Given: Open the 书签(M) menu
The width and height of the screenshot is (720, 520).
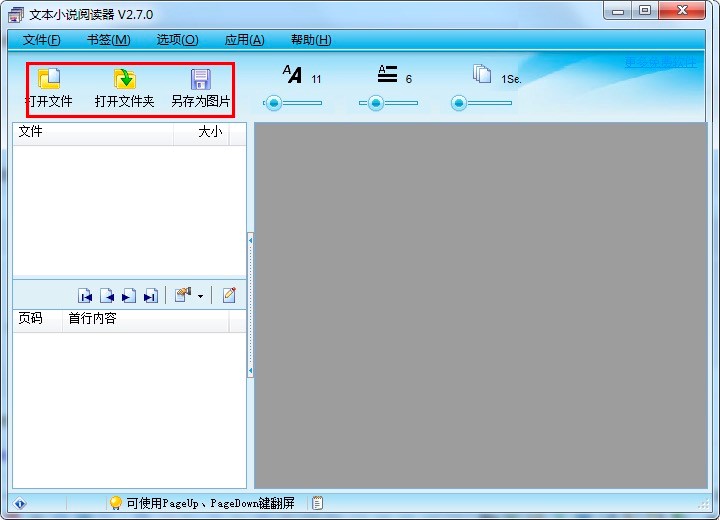Looking at the screenshot, I should pos(109,40).
